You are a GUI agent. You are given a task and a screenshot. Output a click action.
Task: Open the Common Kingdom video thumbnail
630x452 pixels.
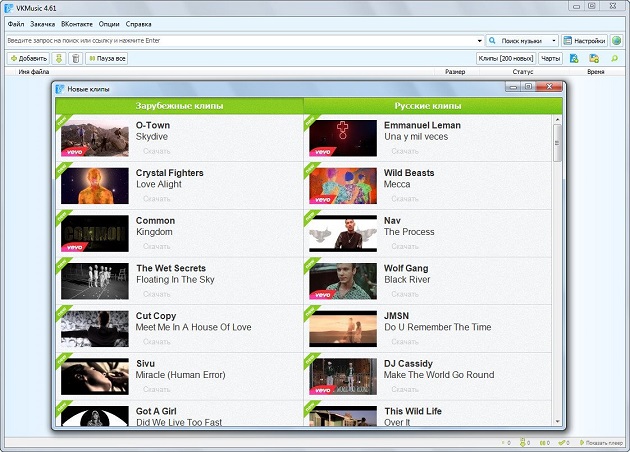pos(95,233)
